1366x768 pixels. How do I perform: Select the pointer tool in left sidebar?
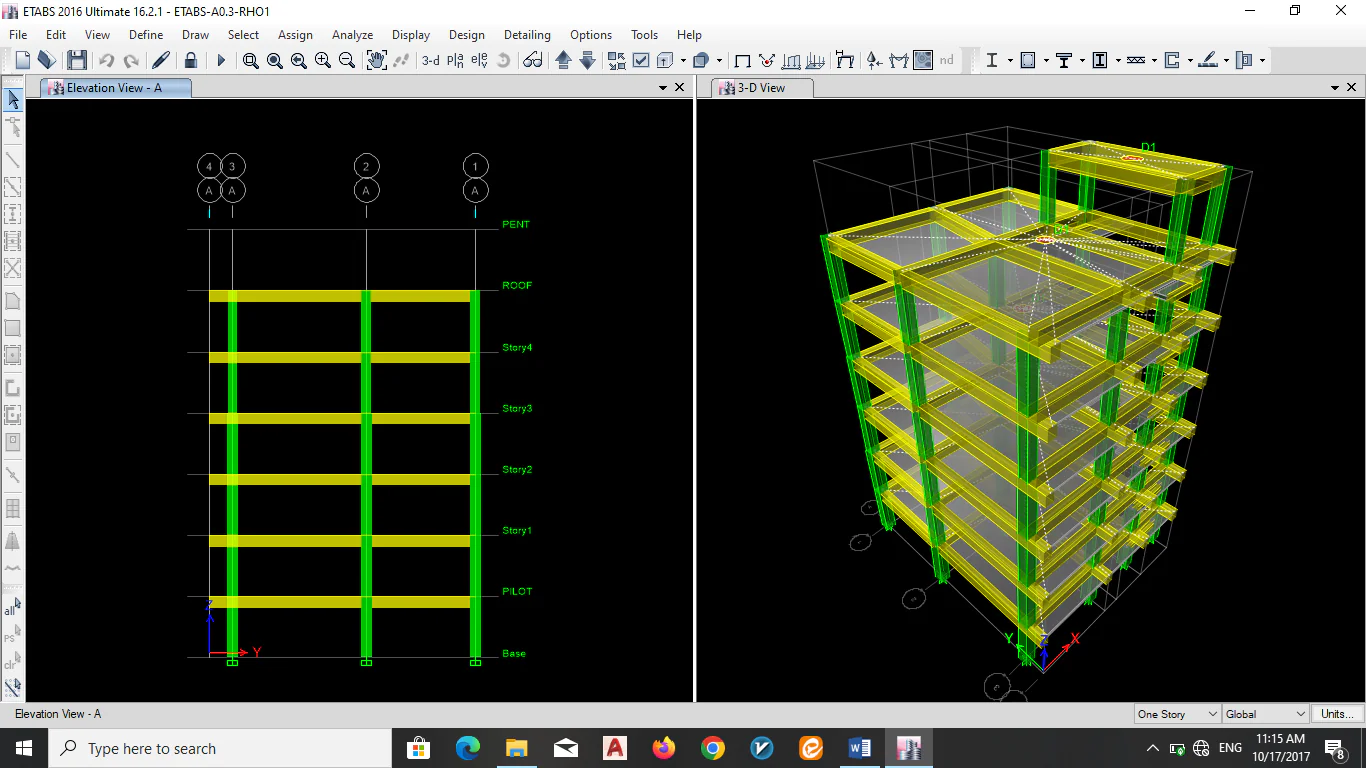[13, 99]
